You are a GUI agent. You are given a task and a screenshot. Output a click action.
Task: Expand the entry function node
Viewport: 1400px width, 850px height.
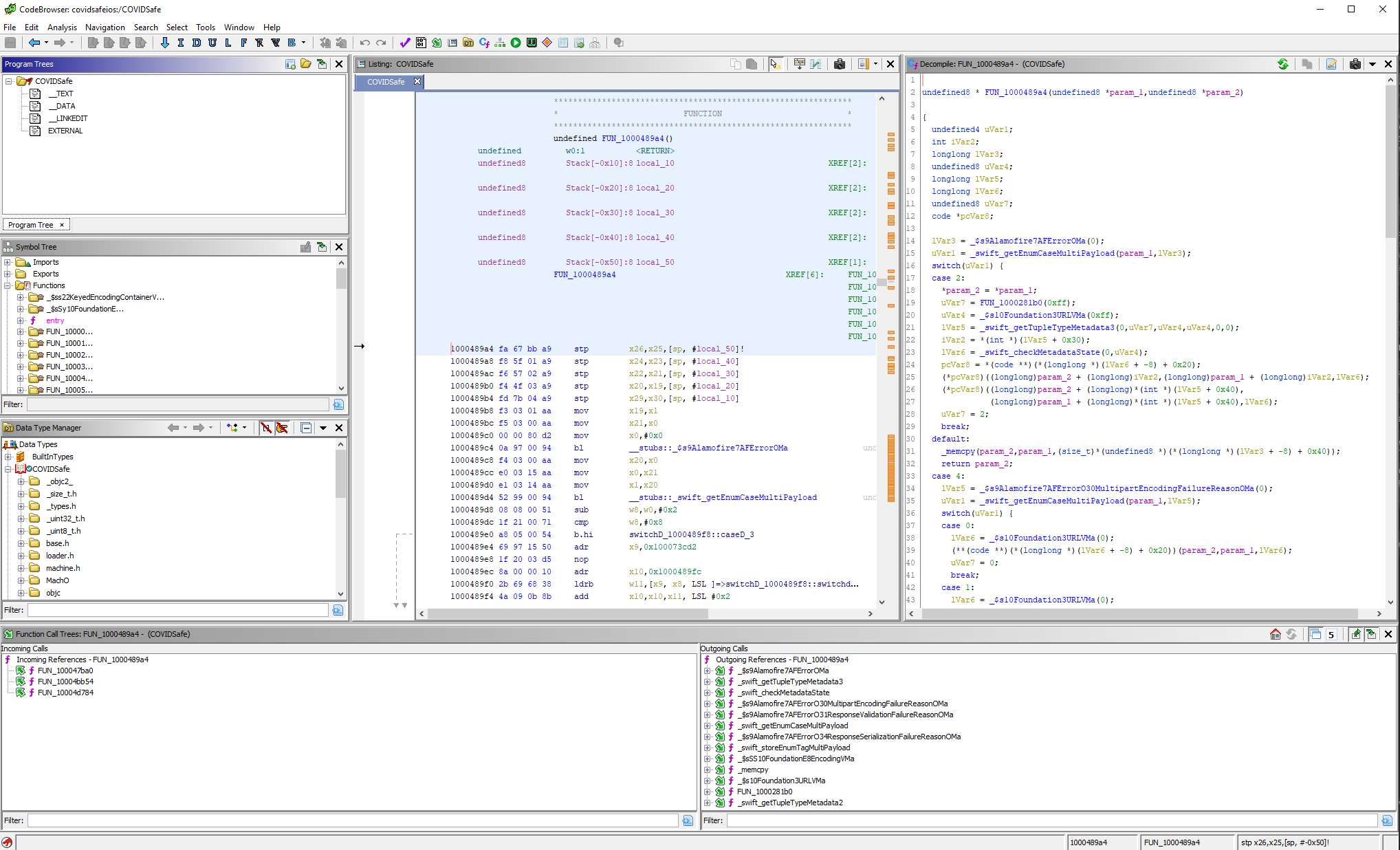[21, 320]
